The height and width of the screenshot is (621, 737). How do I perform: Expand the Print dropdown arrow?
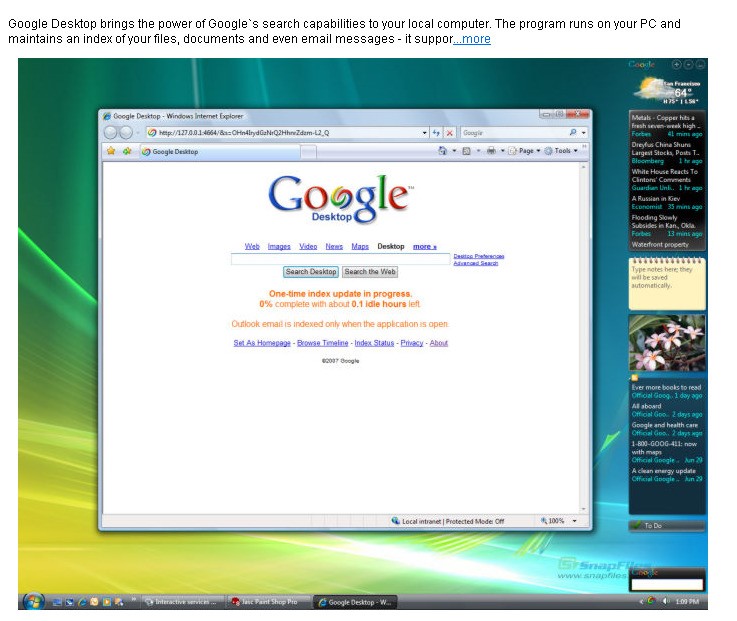tap(502, 151)
